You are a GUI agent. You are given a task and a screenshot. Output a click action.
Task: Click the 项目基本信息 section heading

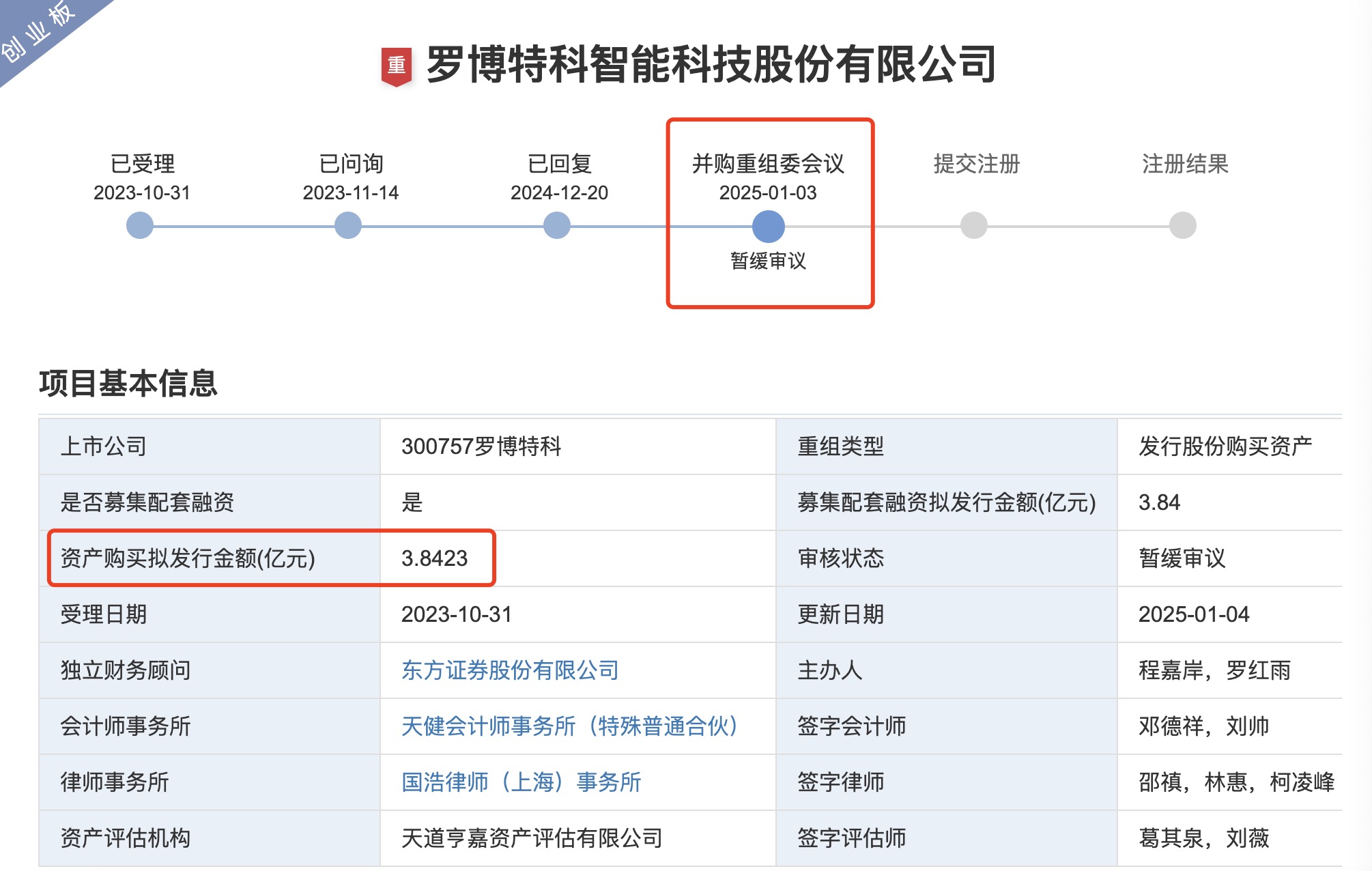[128, 383]
